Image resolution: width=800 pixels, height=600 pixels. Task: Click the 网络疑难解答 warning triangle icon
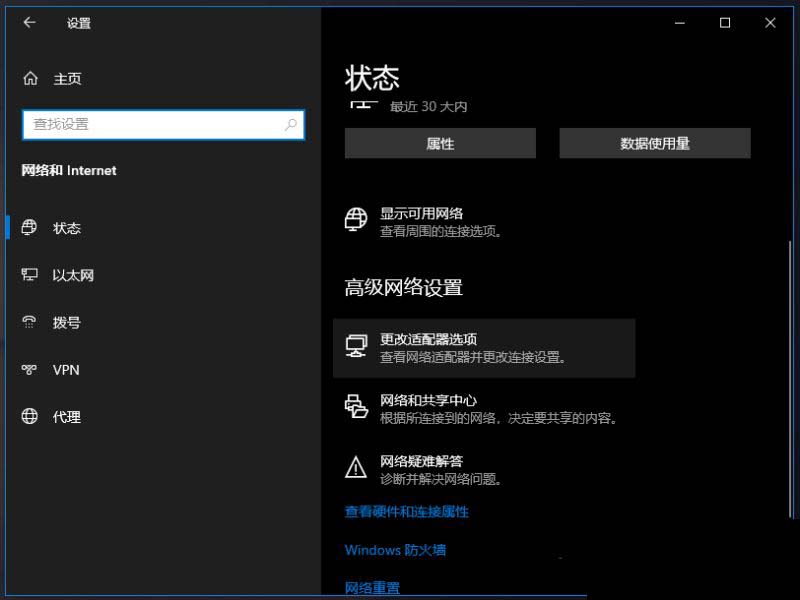(357, 468)
